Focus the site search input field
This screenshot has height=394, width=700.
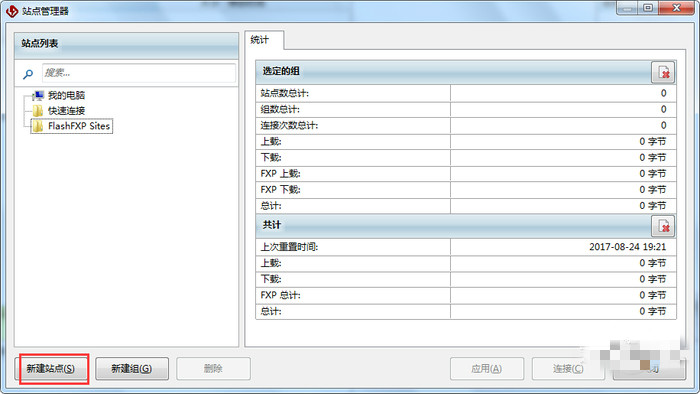(138, 73)
